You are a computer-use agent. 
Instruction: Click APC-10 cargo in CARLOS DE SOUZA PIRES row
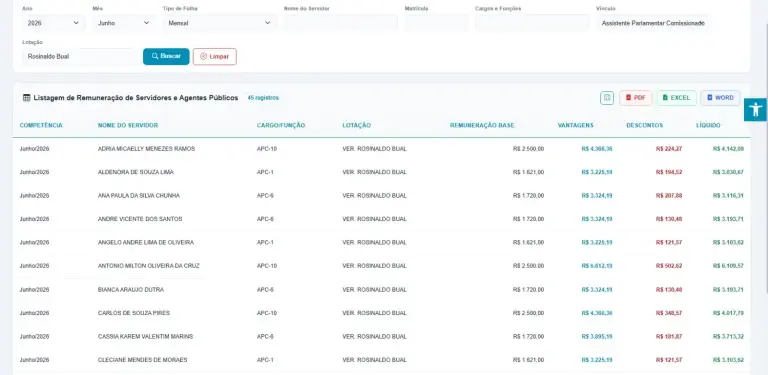[x=267, y=313]
